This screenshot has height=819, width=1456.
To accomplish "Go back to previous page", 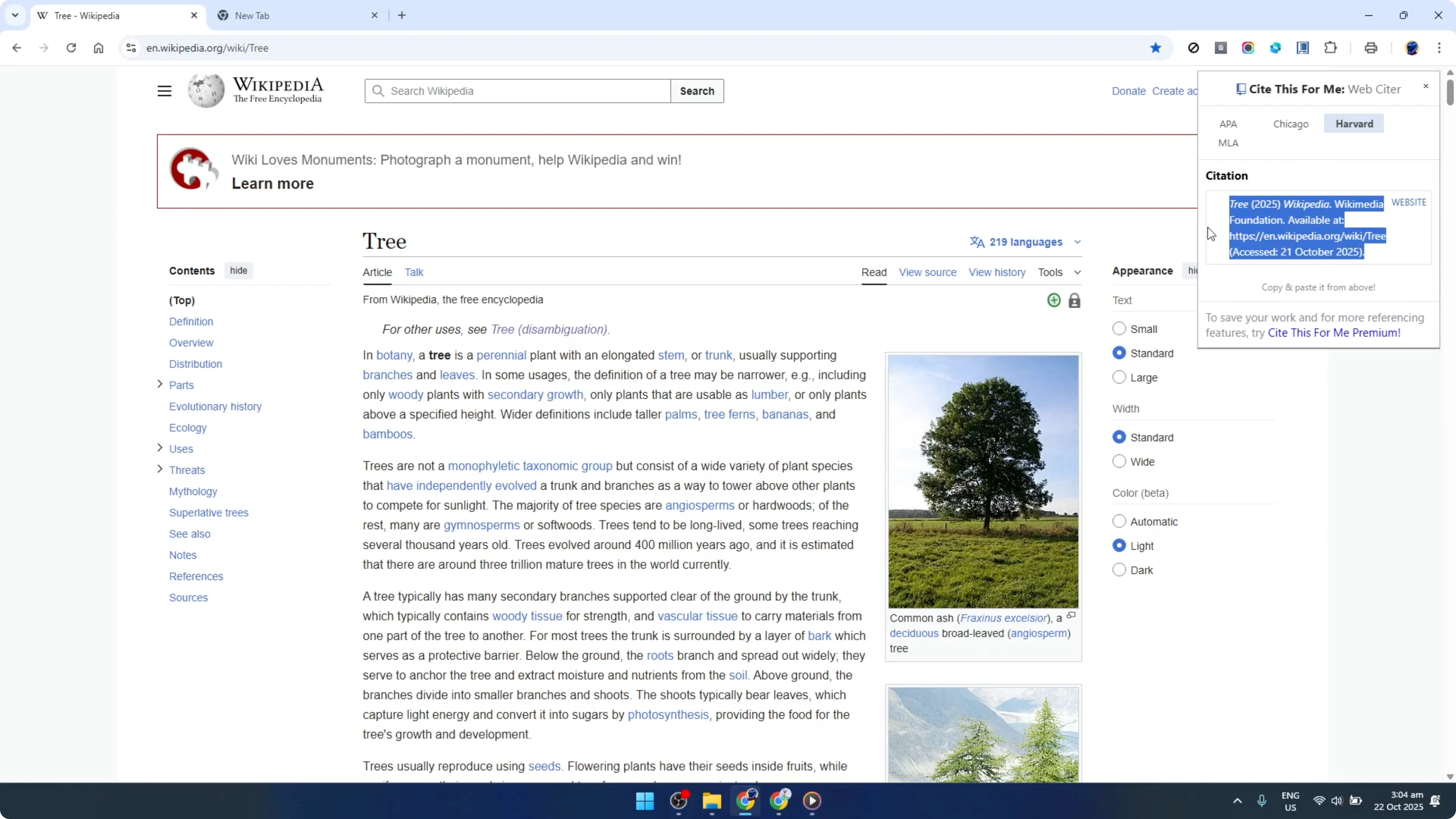I will (x=16, y=48).
